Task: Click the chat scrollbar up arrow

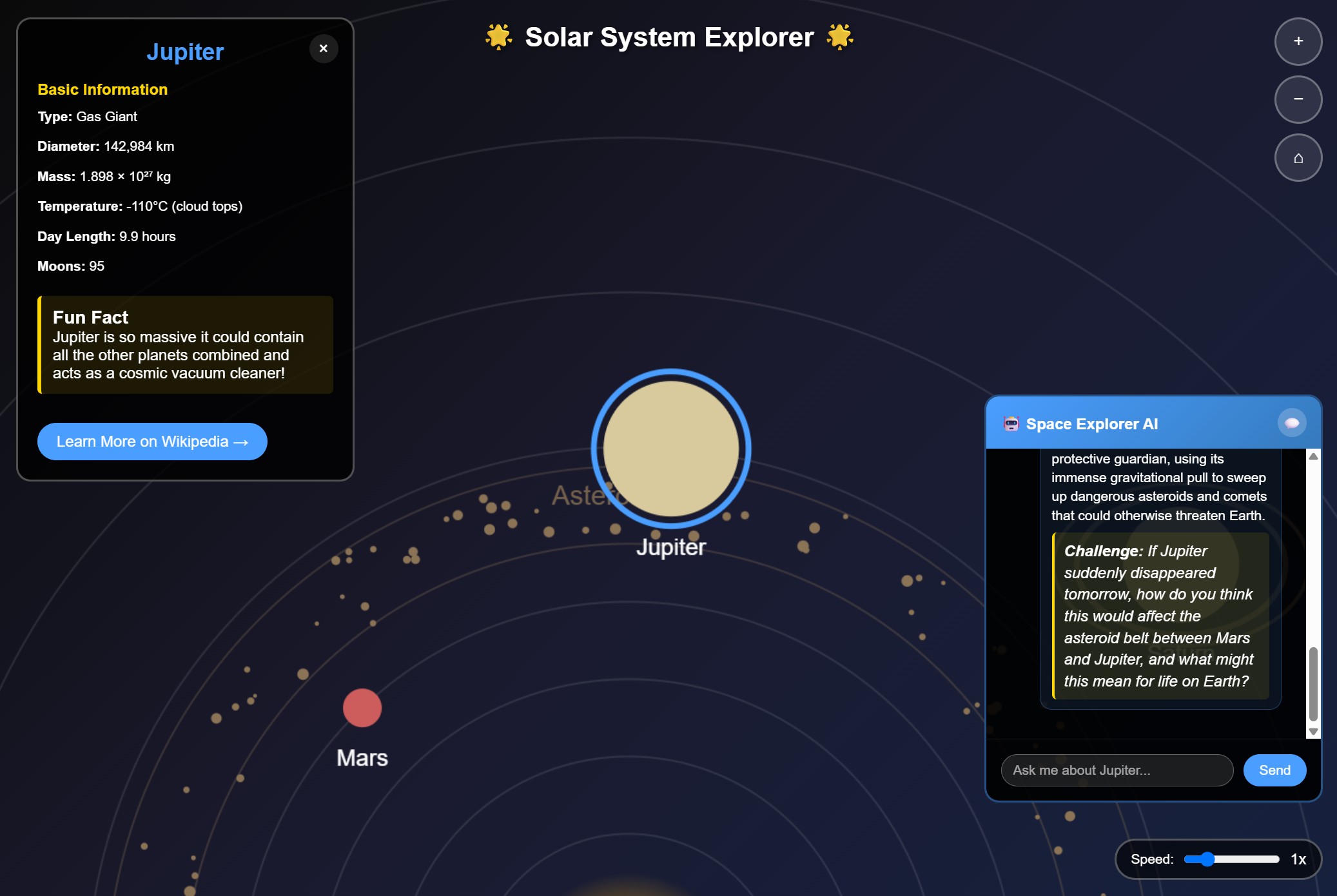Action: 1313,456
